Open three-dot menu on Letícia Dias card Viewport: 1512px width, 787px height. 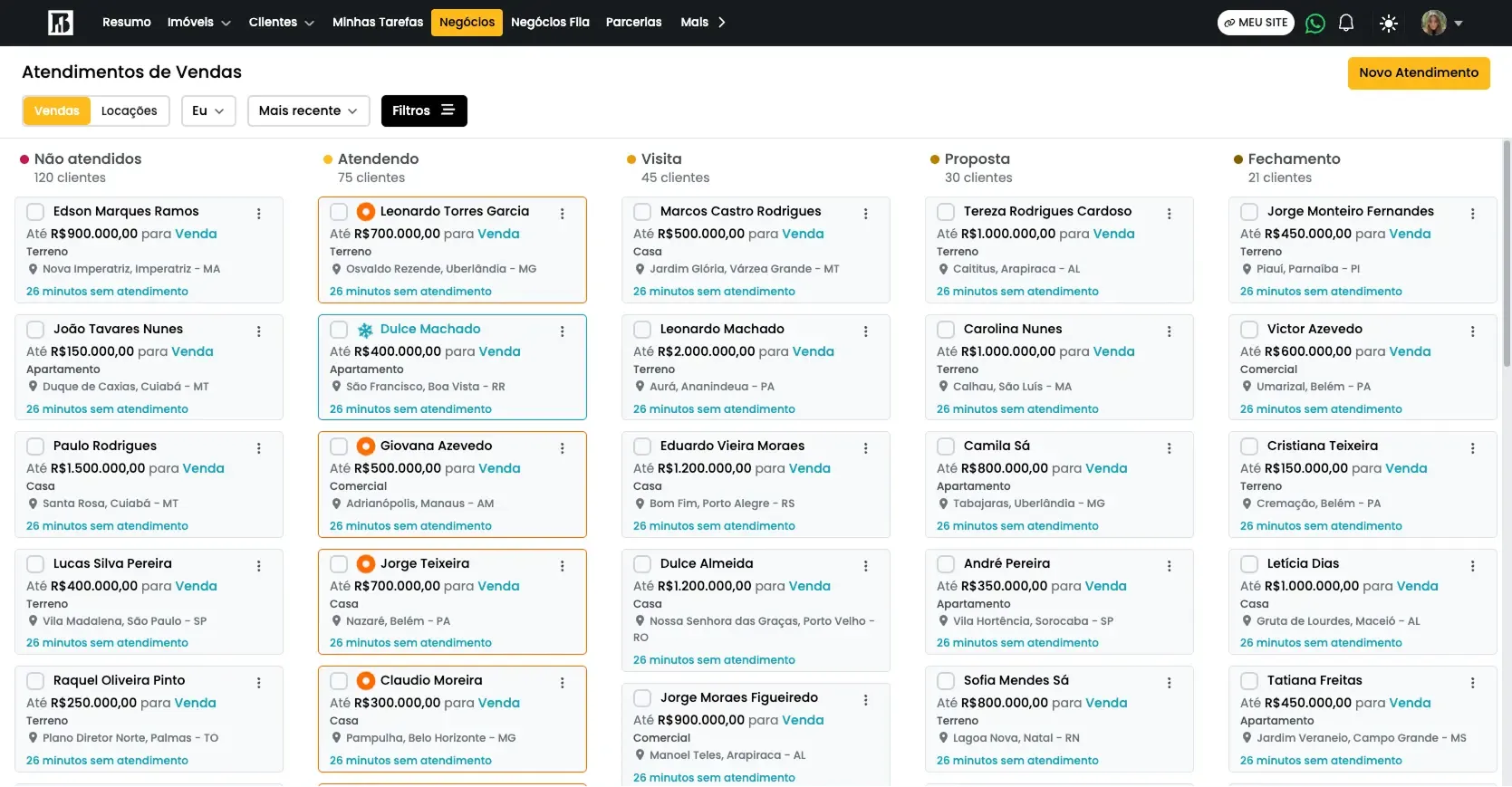pyautogui.click(x=1473, y=566)
